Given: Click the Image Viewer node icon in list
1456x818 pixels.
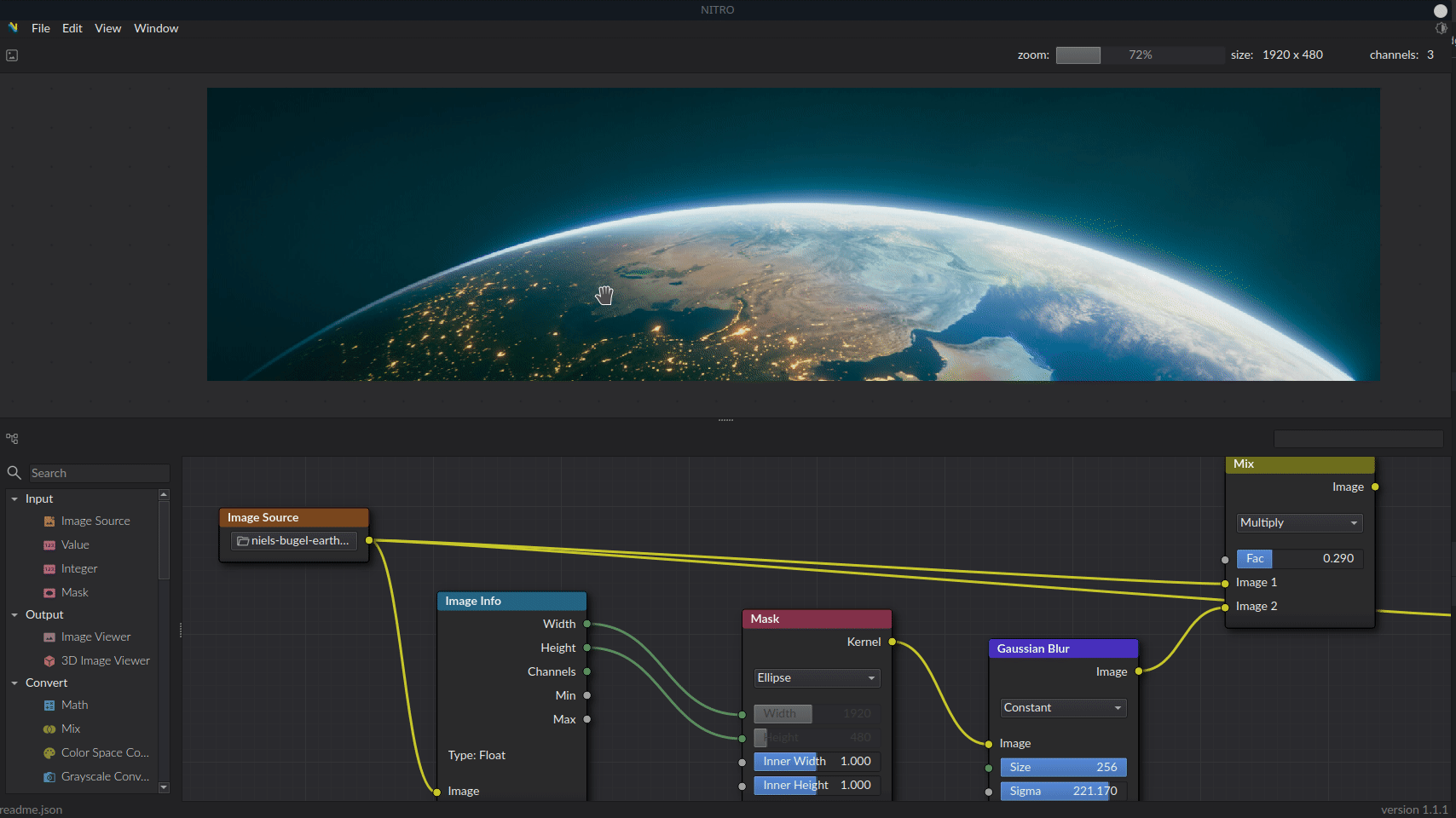Looking at the screenshot, I should [x=49, y=637].
